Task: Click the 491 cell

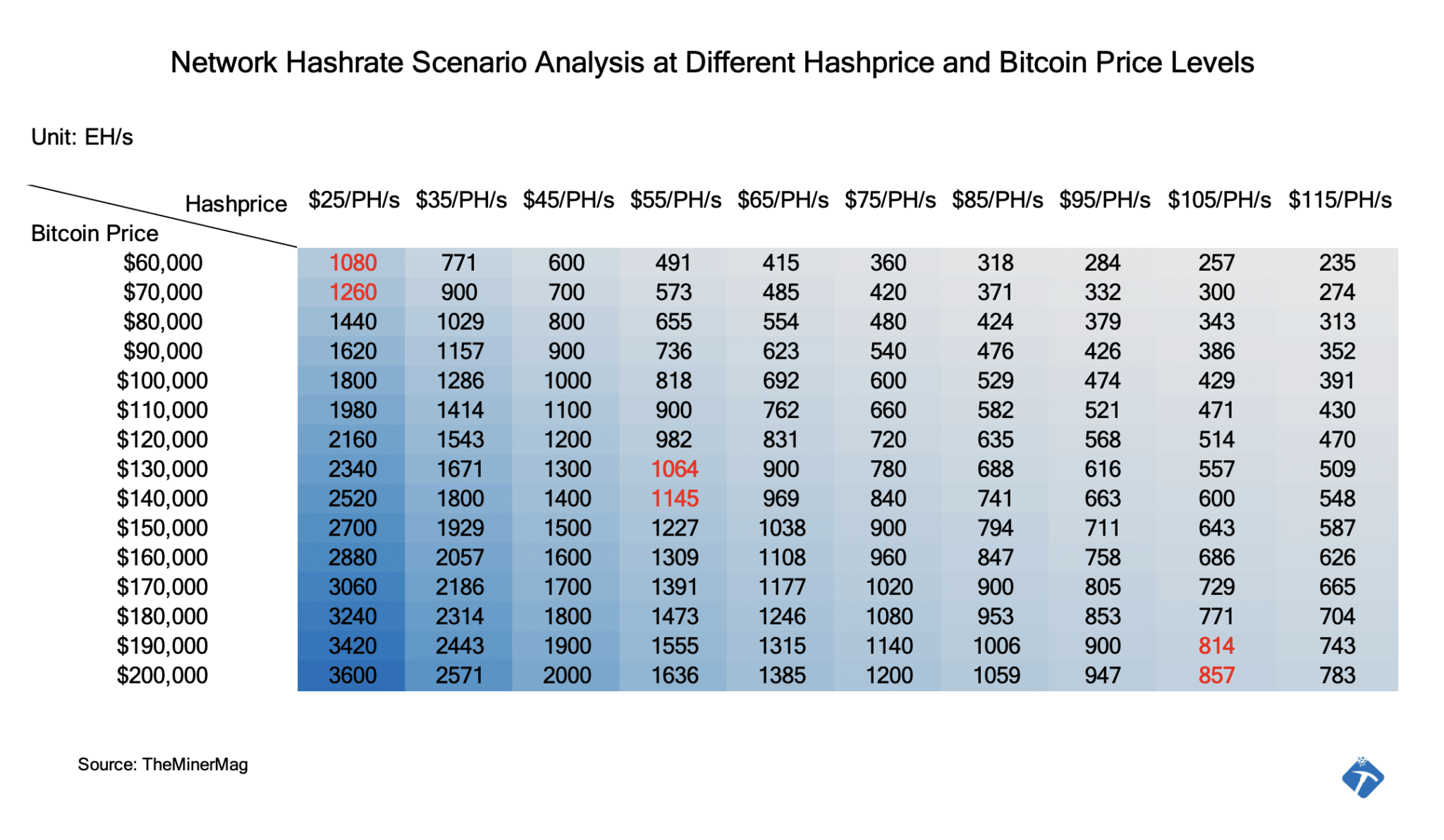Action: point(673,263)
